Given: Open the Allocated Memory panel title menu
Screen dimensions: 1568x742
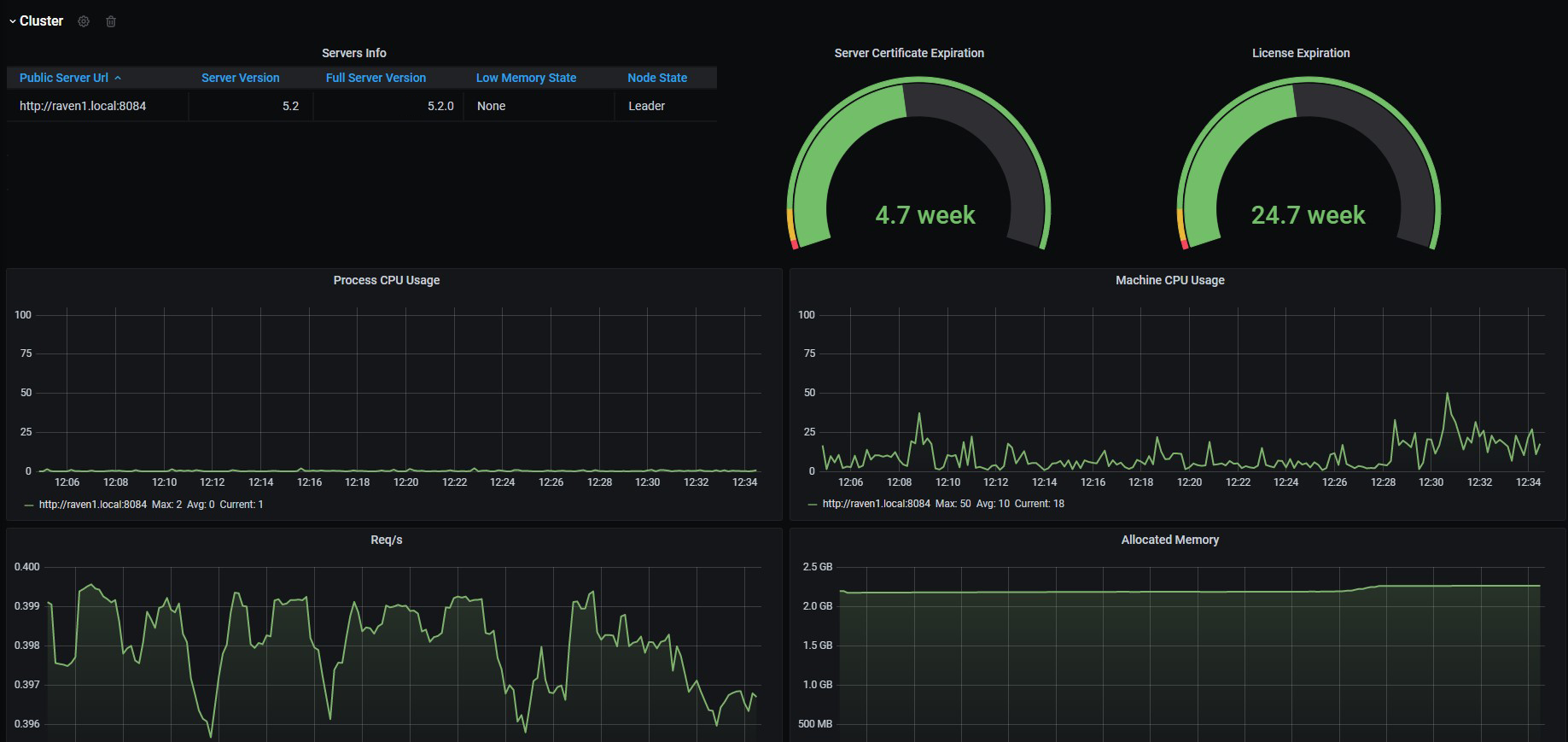Looking at the screenshot, I should 1169,540.
